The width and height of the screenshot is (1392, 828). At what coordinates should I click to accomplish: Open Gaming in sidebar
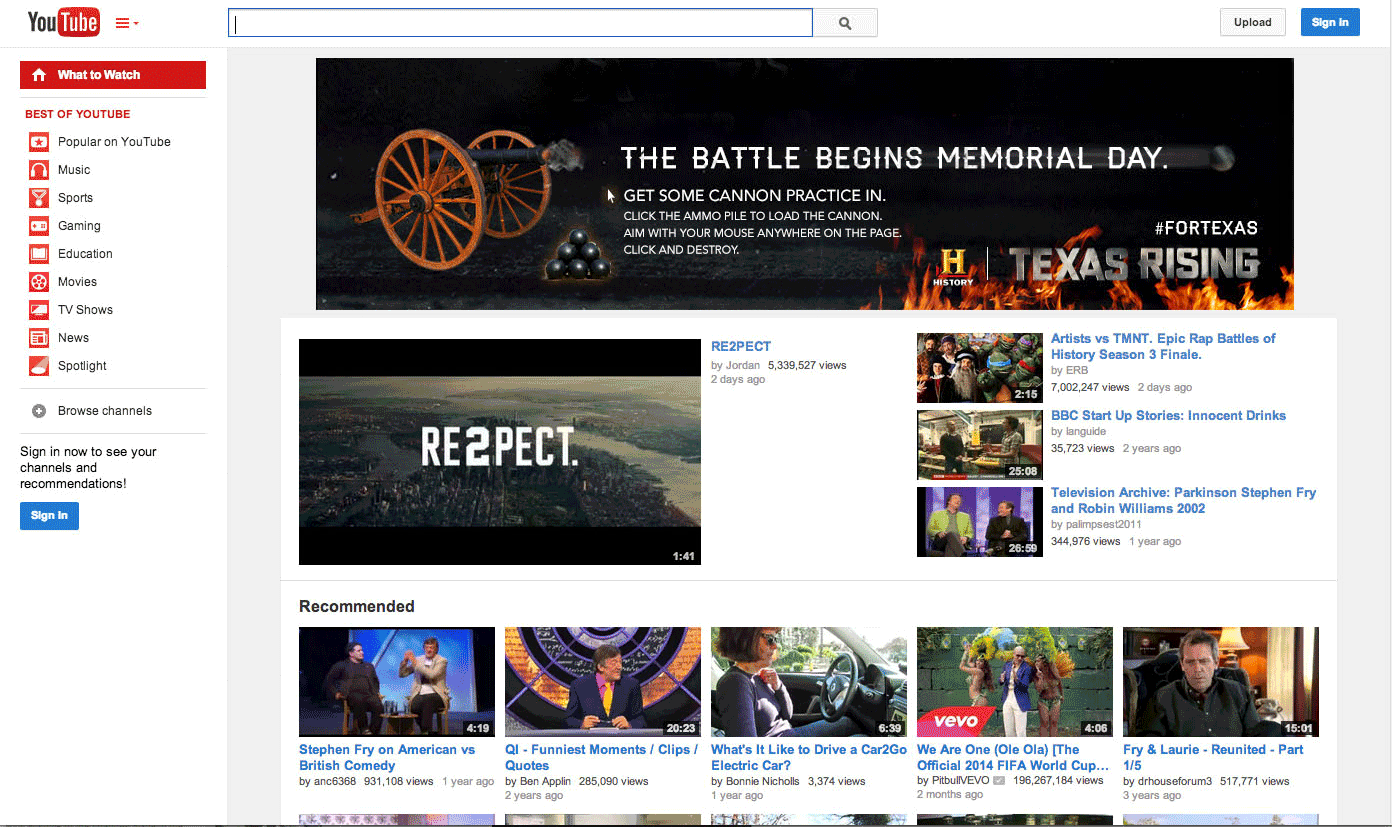click(79, 226)
